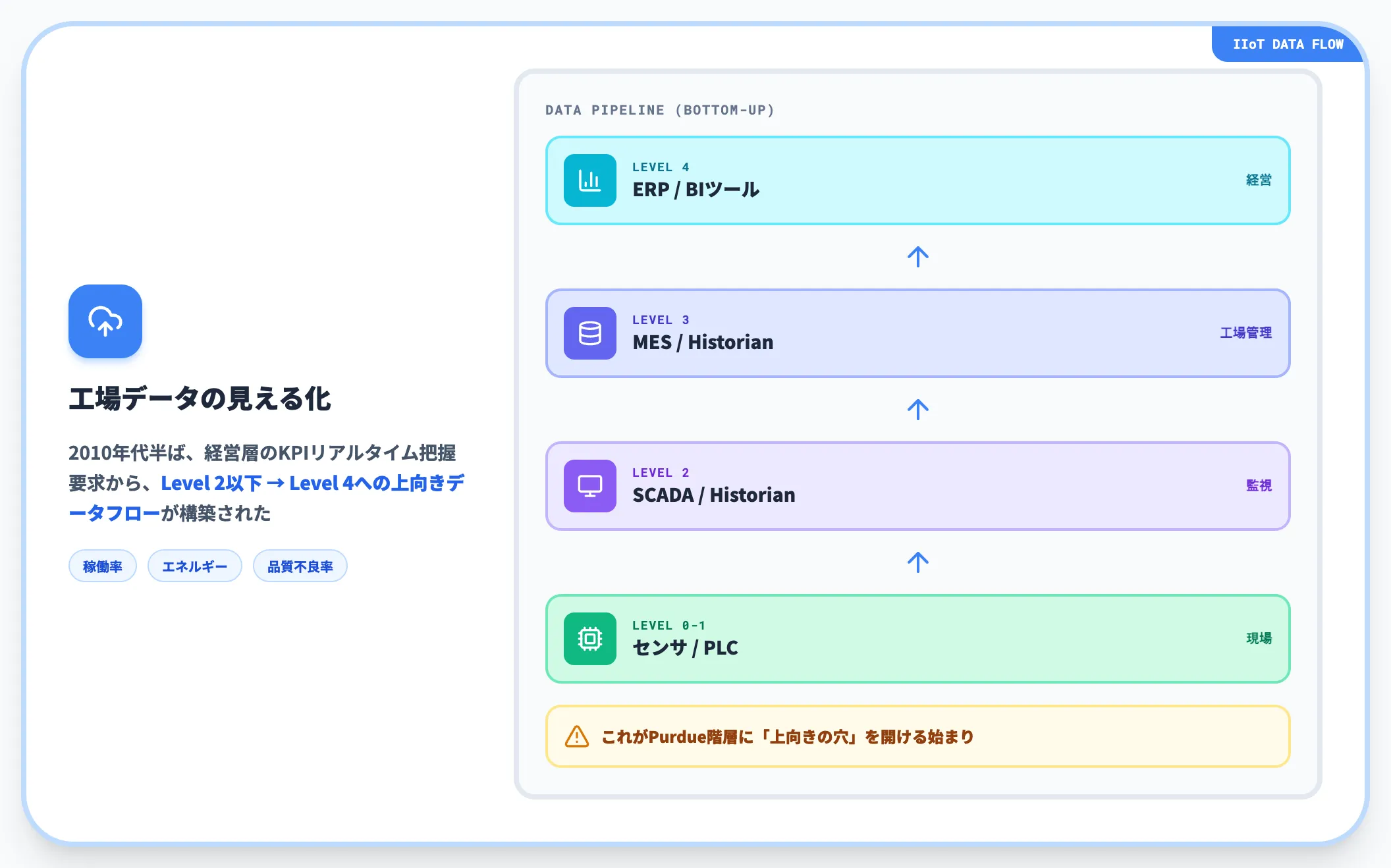Click the Level 4 bar chart icon
The width and height of the screenshot is (1391, 868).
590,180
